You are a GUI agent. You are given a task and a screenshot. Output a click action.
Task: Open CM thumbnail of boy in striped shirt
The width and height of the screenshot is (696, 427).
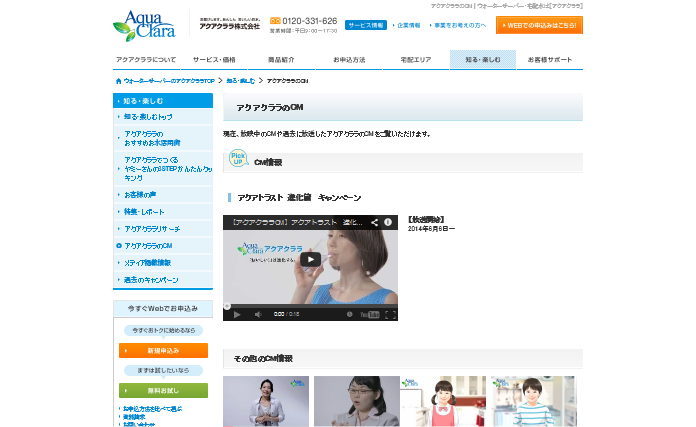(534, 401)
